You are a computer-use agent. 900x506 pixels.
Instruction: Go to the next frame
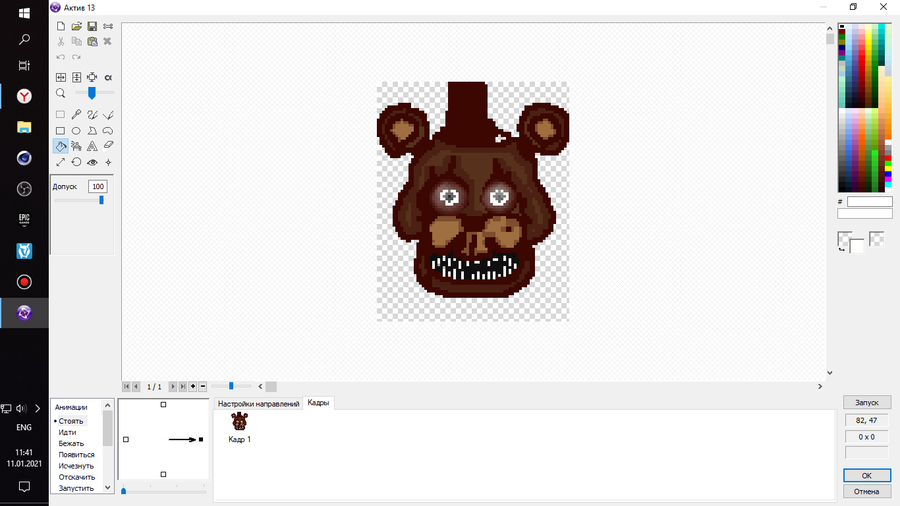173,387
